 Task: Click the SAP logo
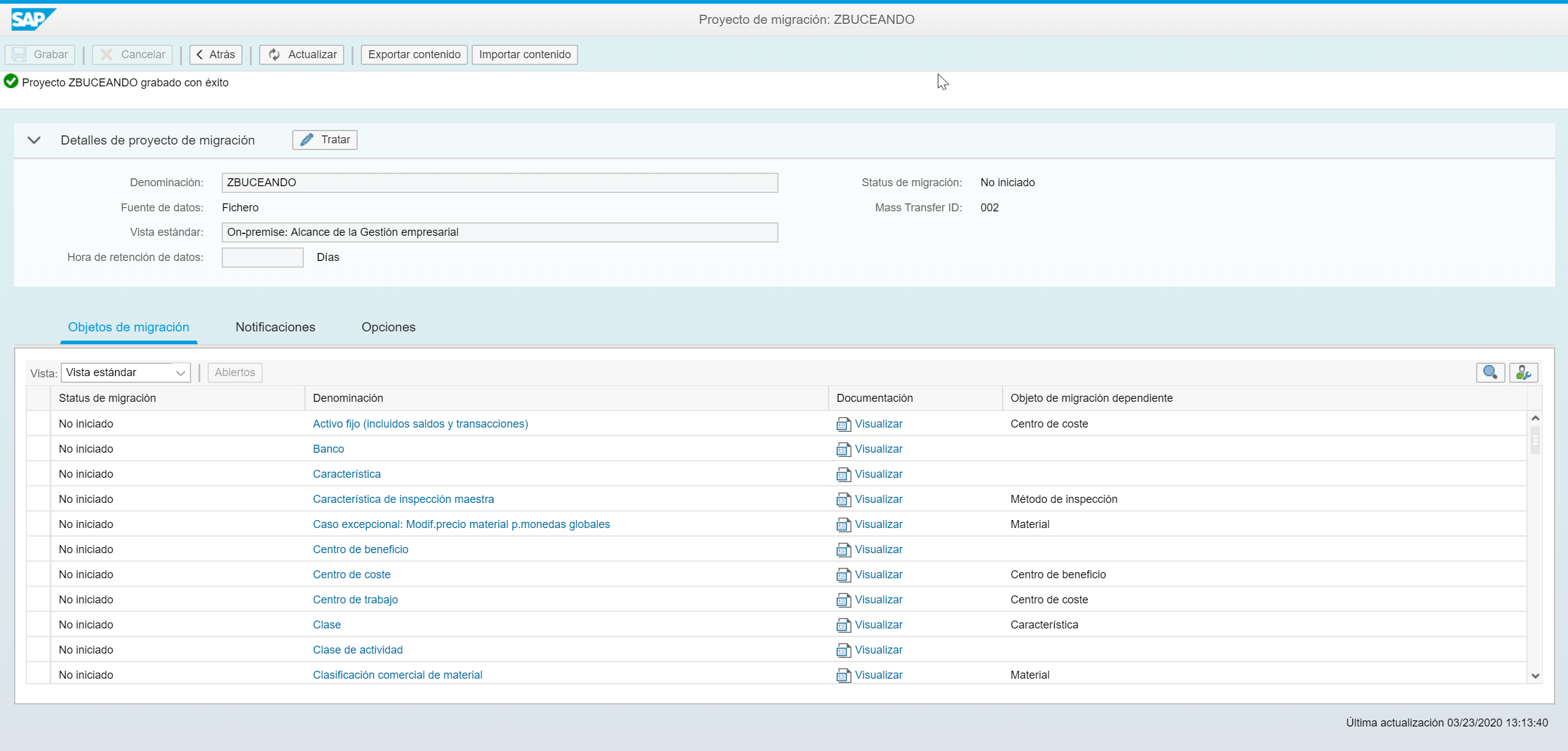coord(33,19)
